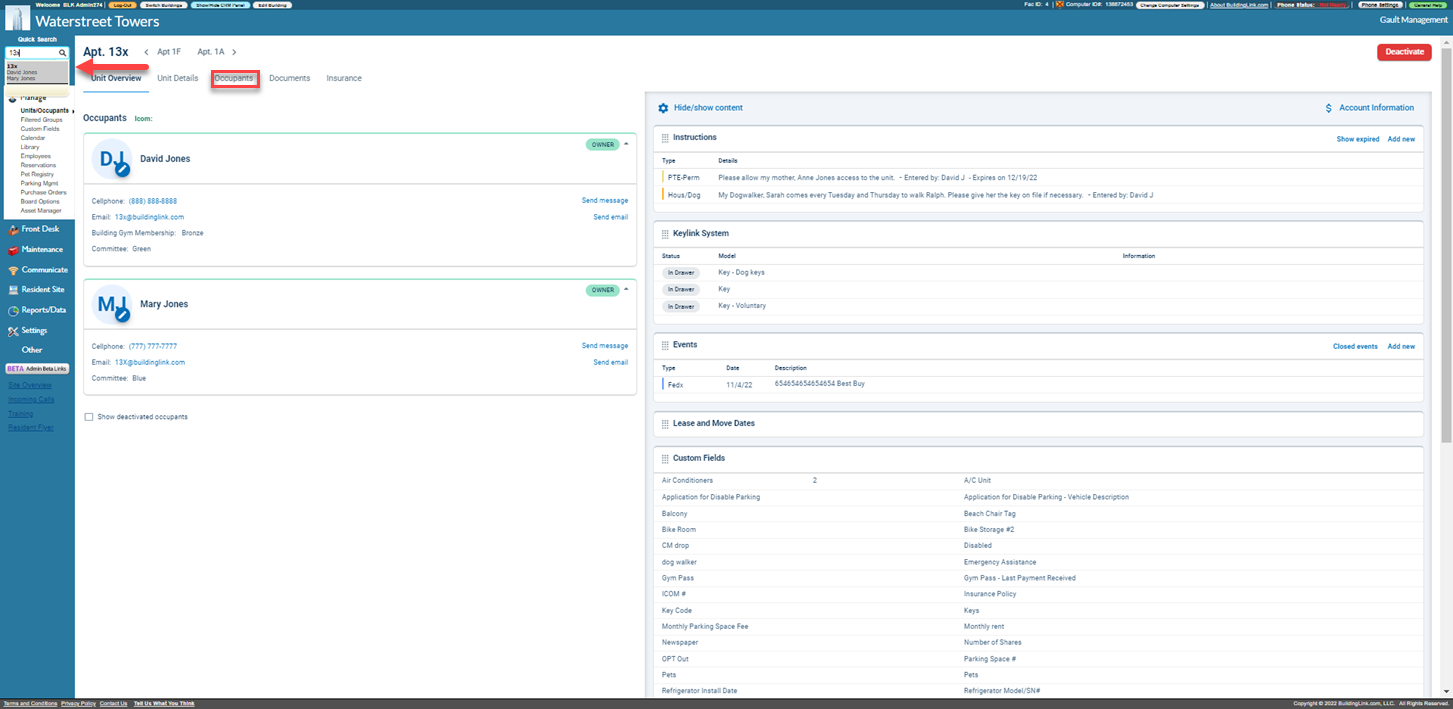The width and height of the screenshot is (1453, 709).
Task: Click the drag handle of Custom Fields panel
Action: [665, 459]
